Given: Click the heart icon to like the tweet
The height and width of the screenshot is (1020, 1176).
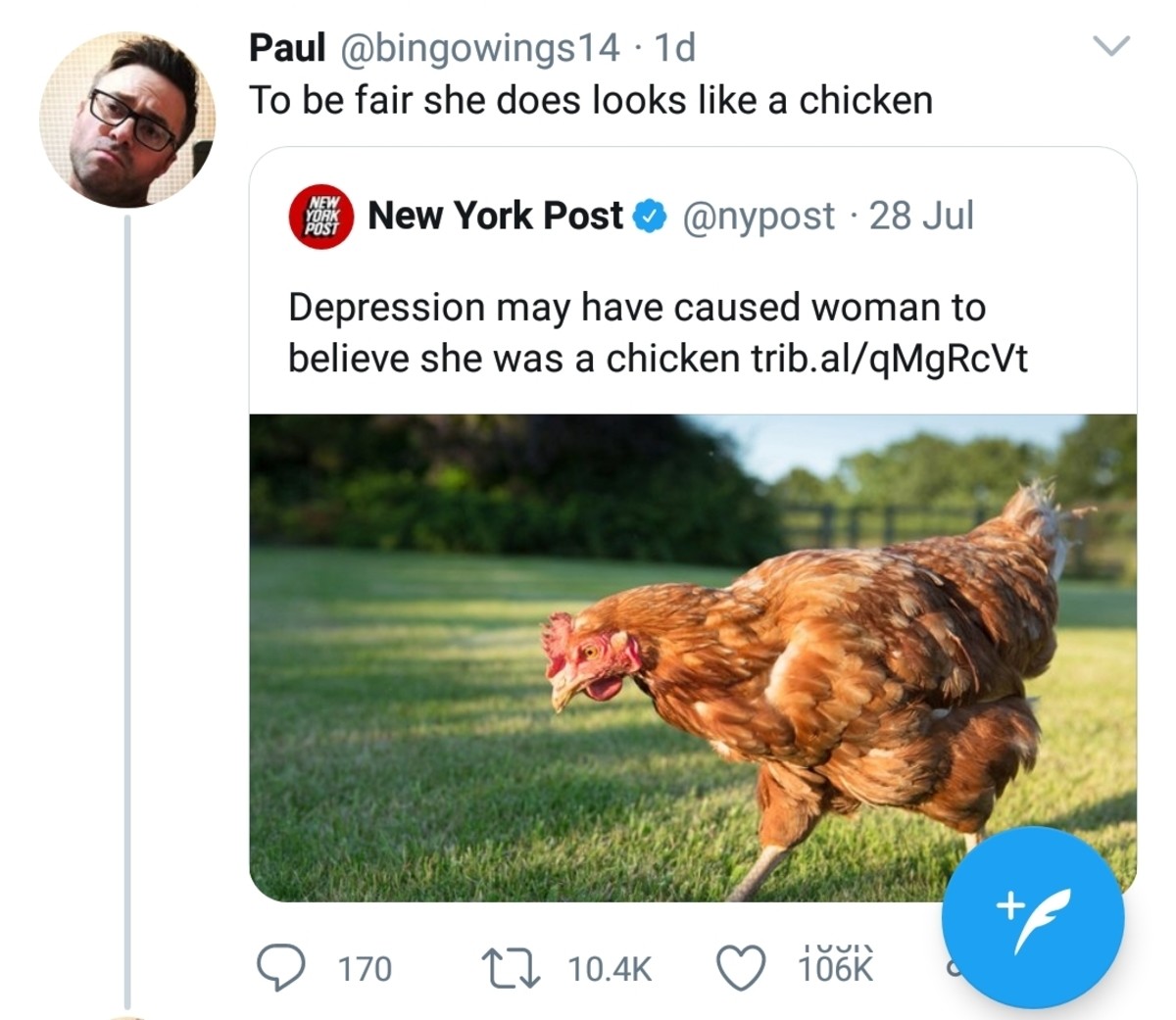Looking at the screenshot, I should pos(738,969).
